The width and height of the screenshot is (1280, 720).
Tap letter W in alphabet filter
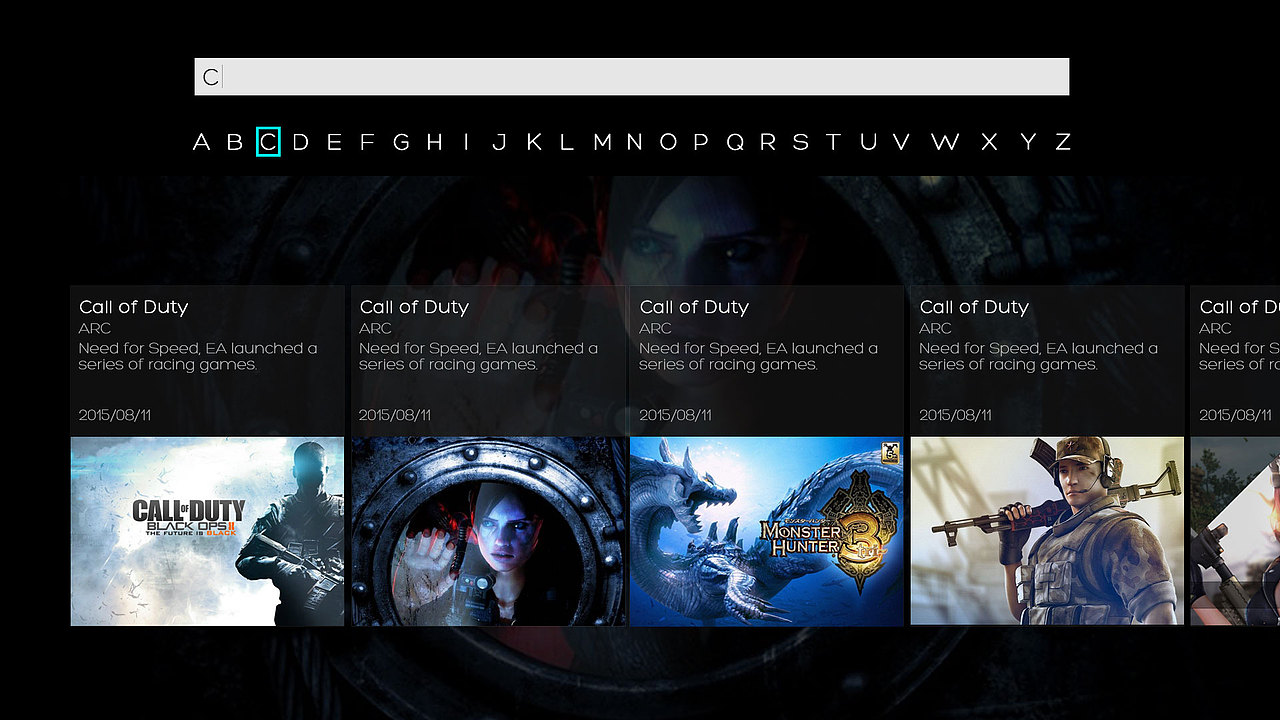tap(945, 142)
